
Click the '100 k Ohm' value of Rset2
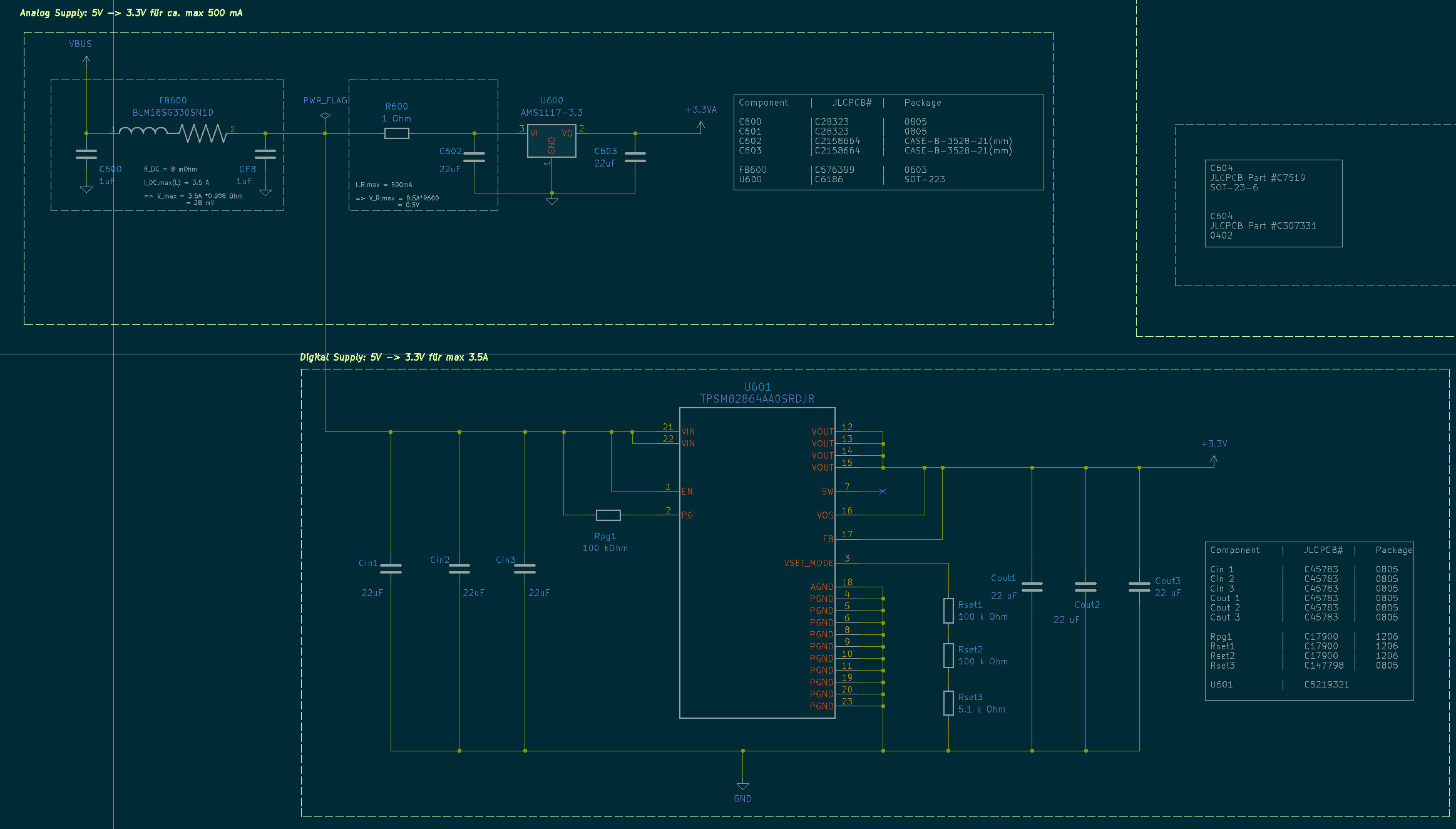[983, 661]
